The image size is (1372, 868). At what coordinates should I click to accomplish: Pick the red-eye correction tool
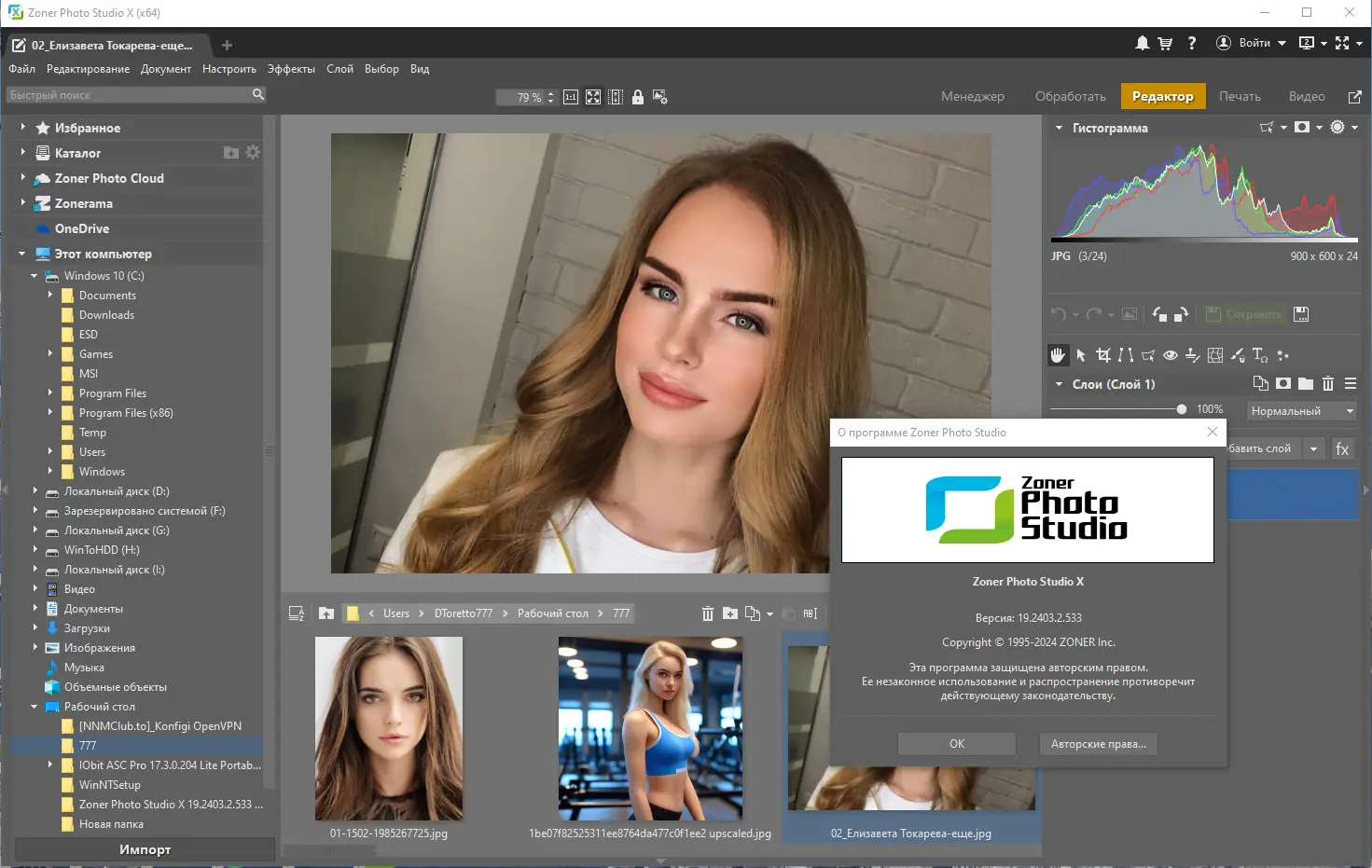point(1170,355)
